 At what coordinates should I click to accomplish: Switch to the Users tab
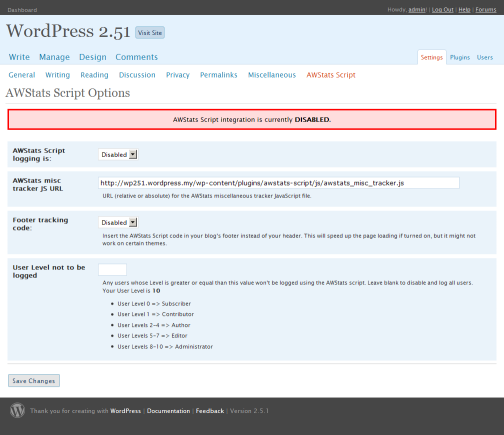[485, 57]
